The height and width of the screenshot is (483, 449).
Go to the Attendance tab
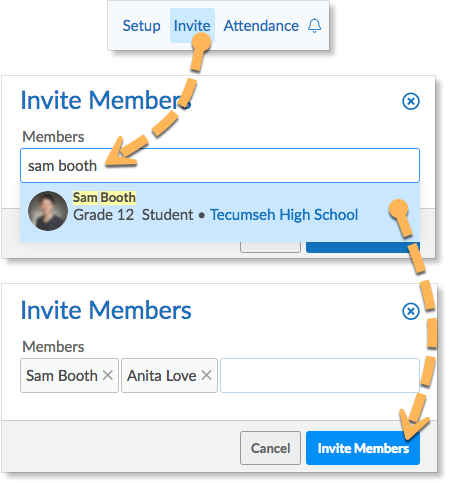261,26
